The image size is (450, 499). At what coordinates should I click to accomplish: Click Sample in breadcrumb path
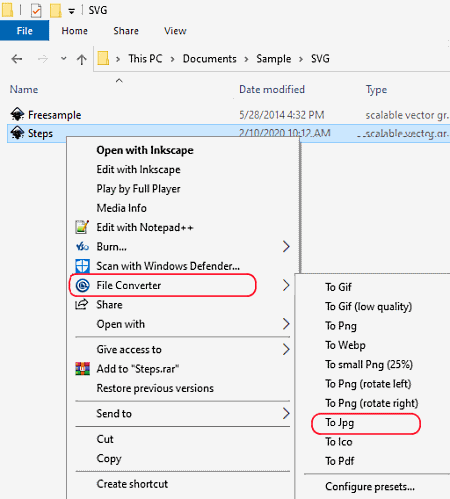pos(274,59)
